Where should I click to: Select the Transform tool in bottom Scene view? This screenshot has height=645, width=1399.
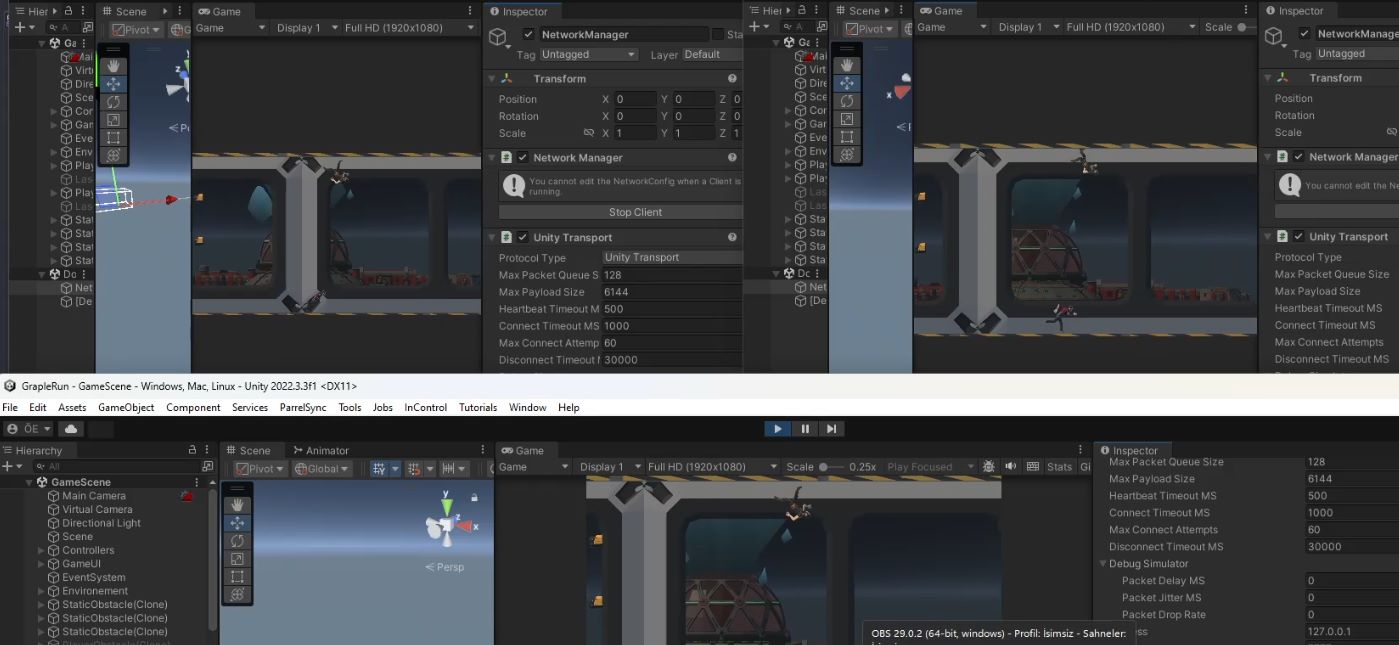237,595
